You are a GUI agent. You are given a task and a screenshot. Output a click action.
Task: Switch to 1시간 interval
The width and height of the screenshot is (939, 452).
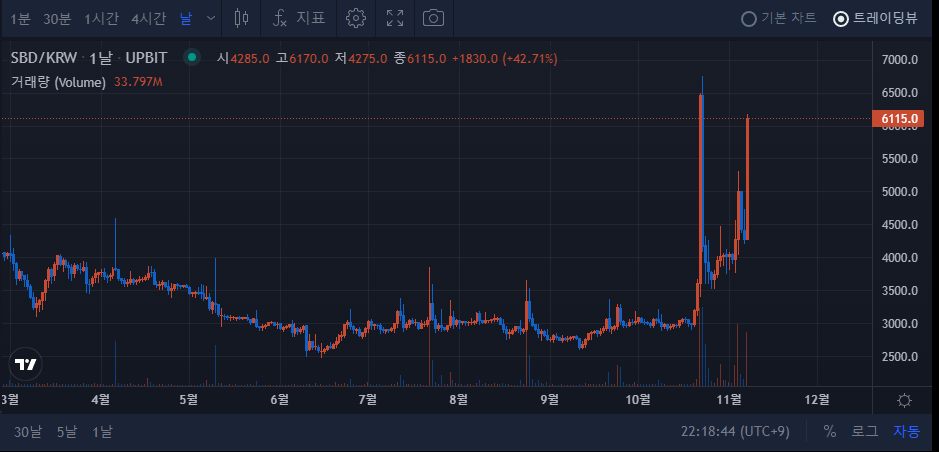coord(101,19)
